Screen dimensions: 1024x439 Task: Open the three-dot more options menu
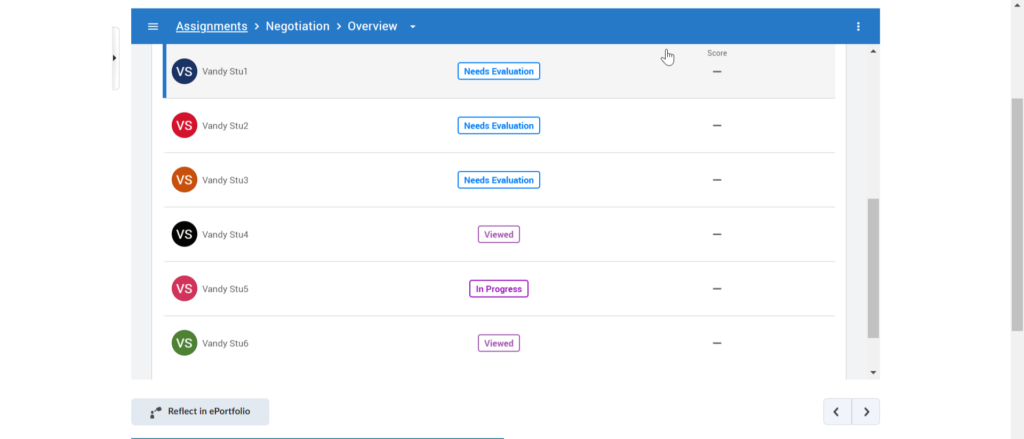coord(858,26)
